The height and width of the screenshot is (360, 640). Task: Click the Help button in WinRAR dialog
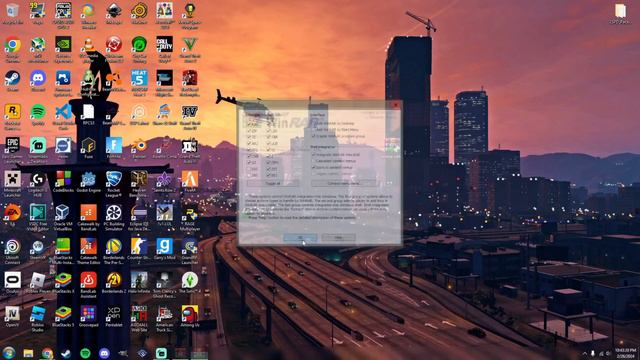coord(339,238)
